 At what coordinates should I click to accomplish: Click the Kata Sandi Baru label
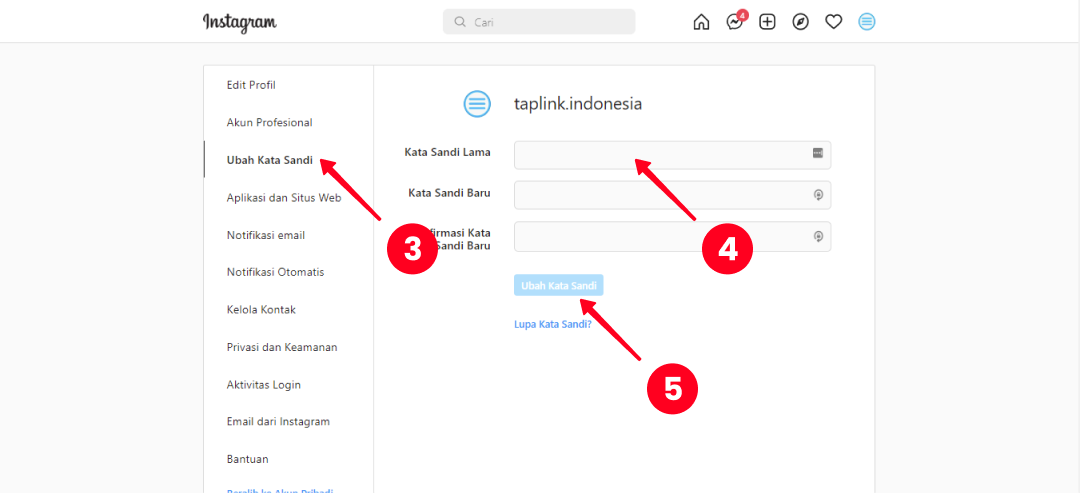(x=449, y=193)
